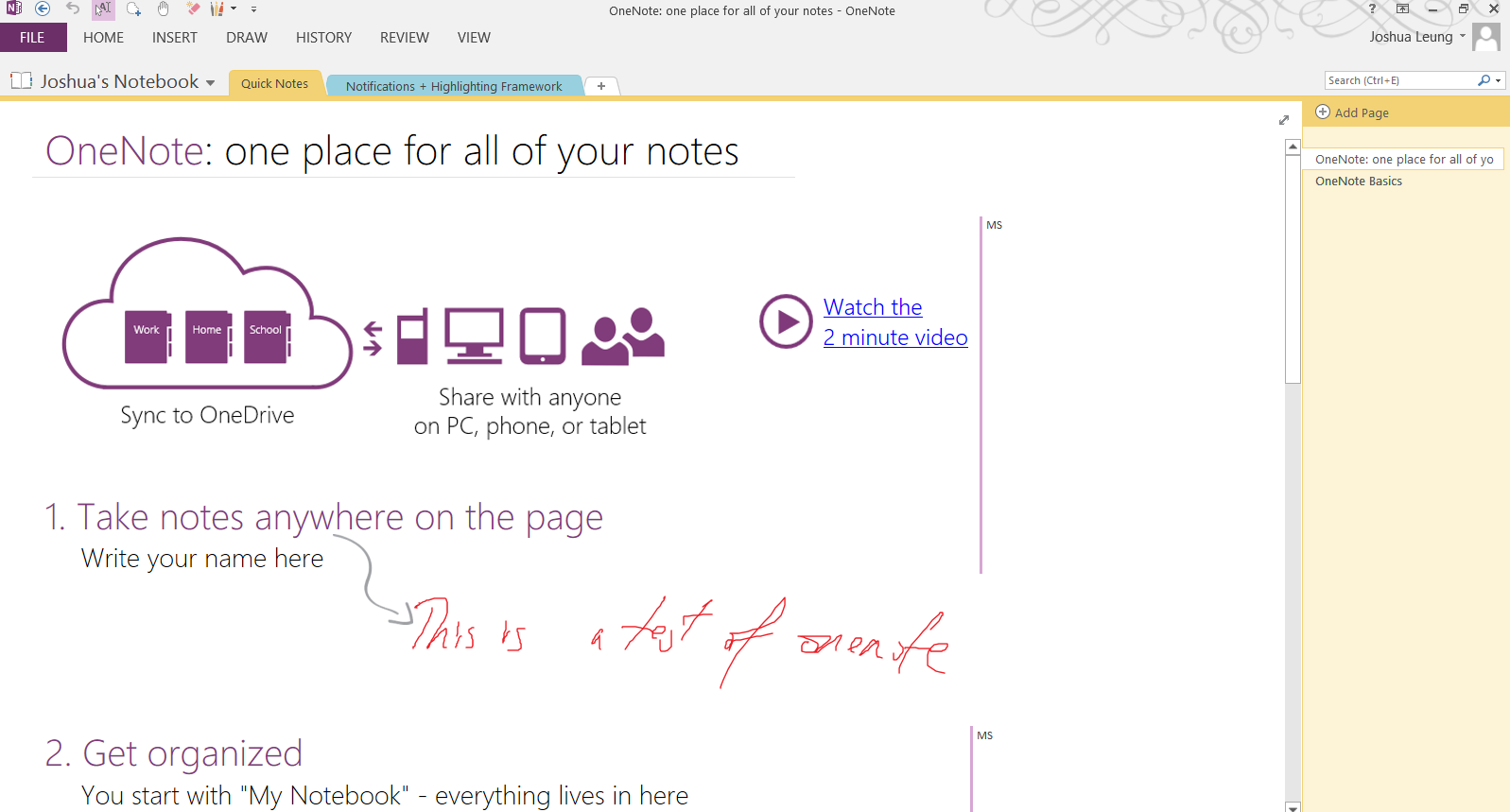Viewport: 1510px width, 812px height.
Task: Open the pen selection dropdown arrow
Action: click(x=234, y=9)
